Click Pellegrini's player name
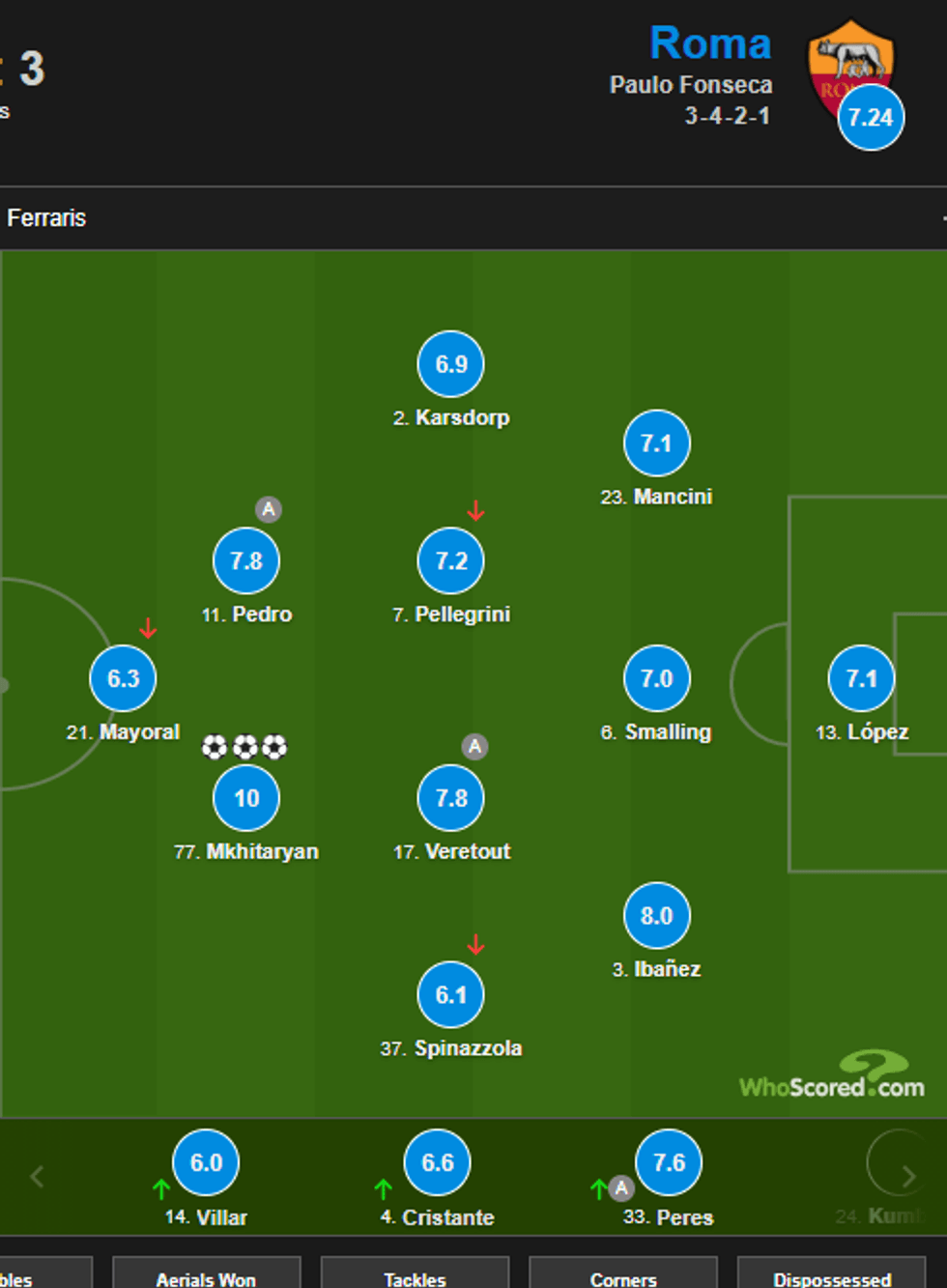947x1288 pixels. point(462,615)
